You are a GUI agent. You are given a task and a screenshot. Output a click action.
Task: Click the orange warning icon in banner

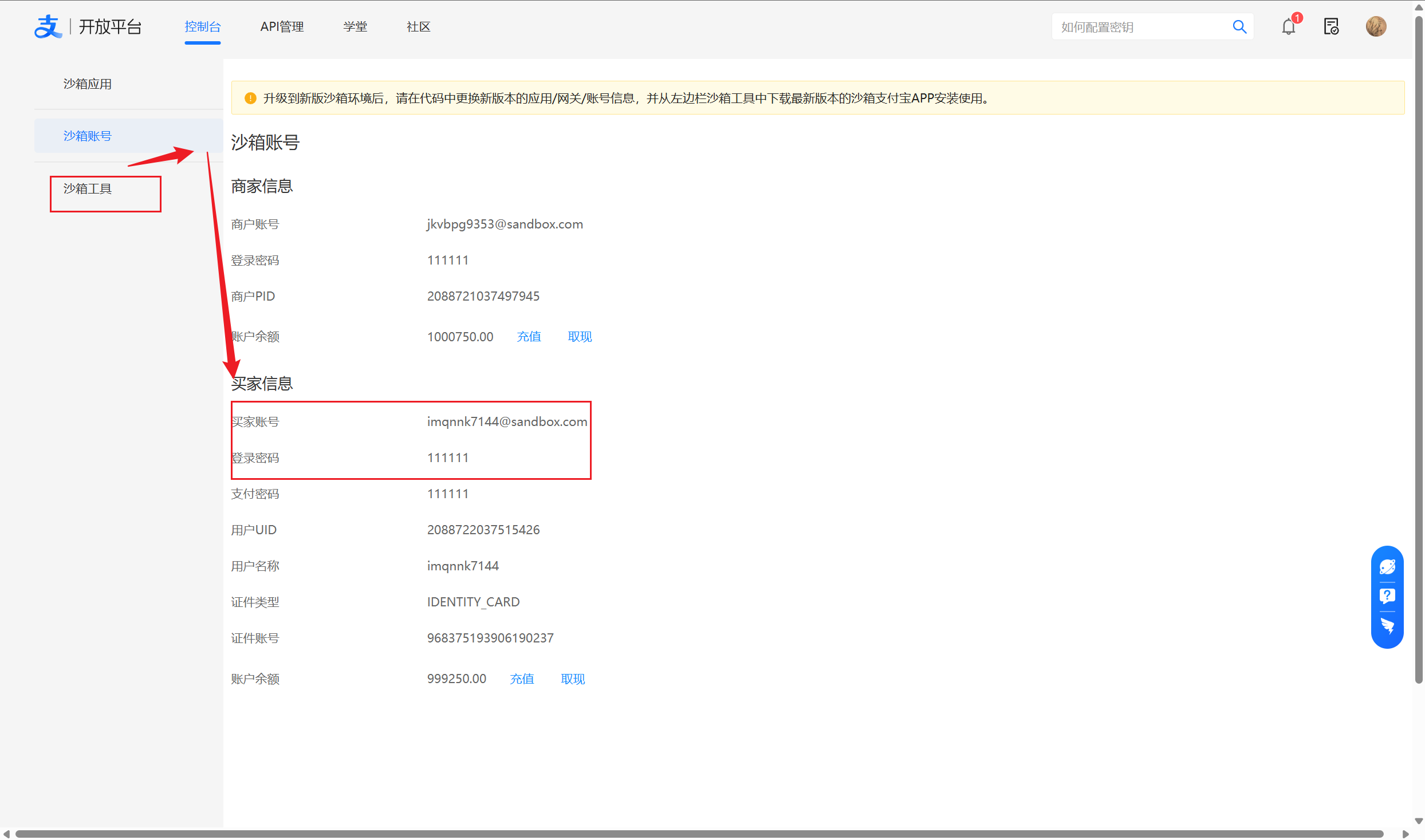coord(250,98)
